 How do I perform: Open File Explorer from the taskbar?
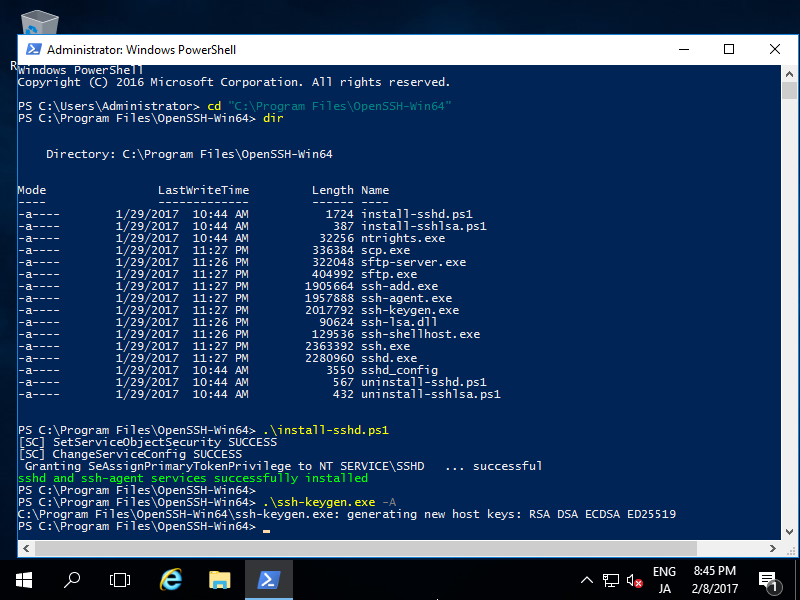pos(220,580)
